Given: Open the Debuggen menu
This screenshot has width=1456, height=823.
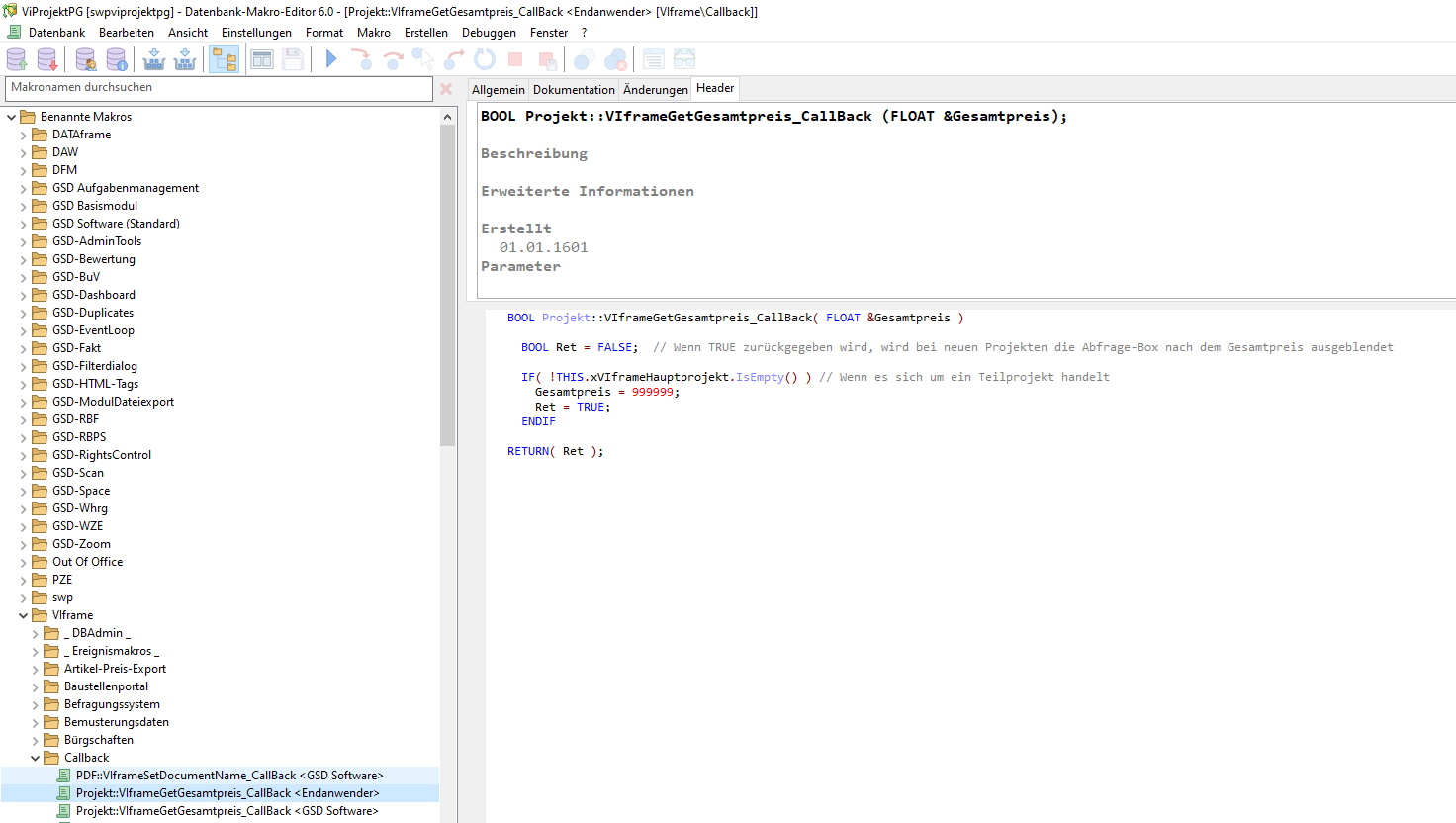Looking at the screenshot, I should [489, 33].
